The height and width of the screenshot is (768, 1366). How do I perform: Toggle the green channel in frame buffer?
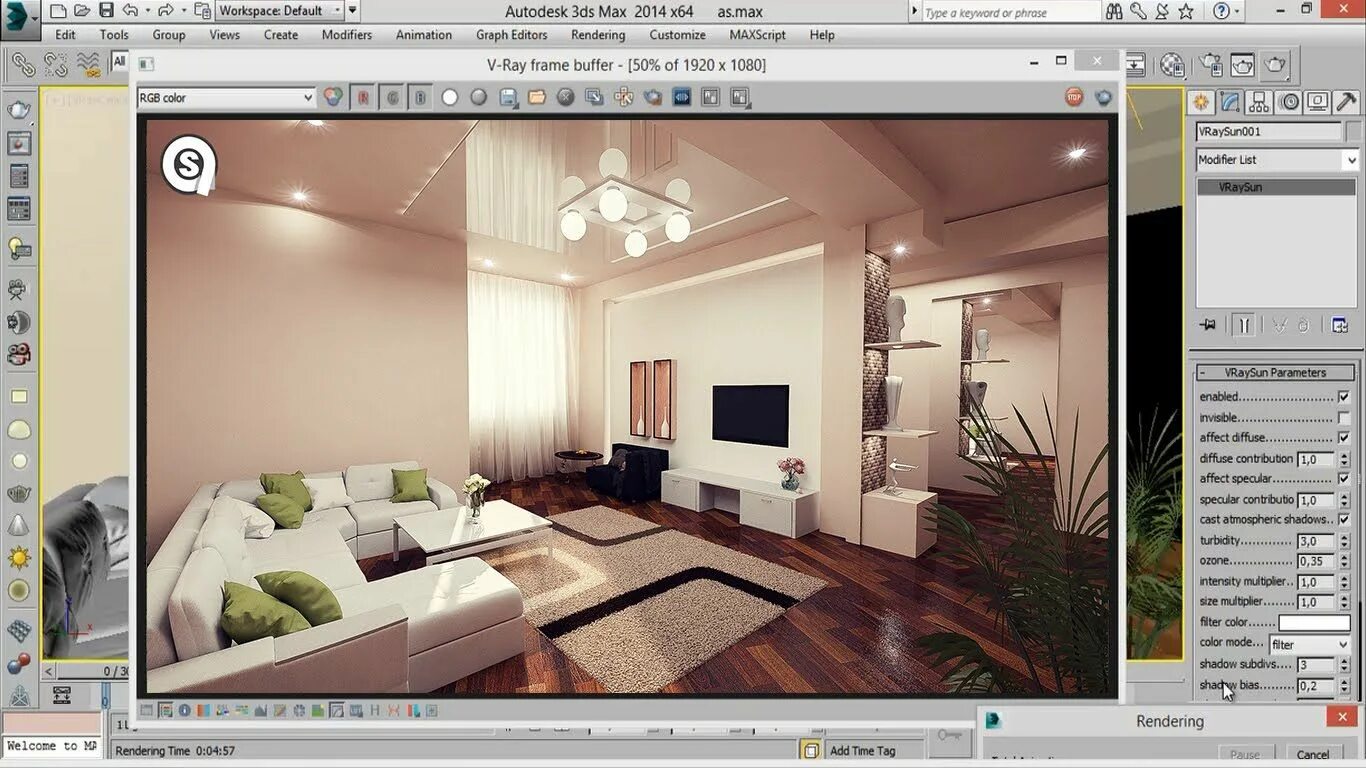tap(392, 98)
